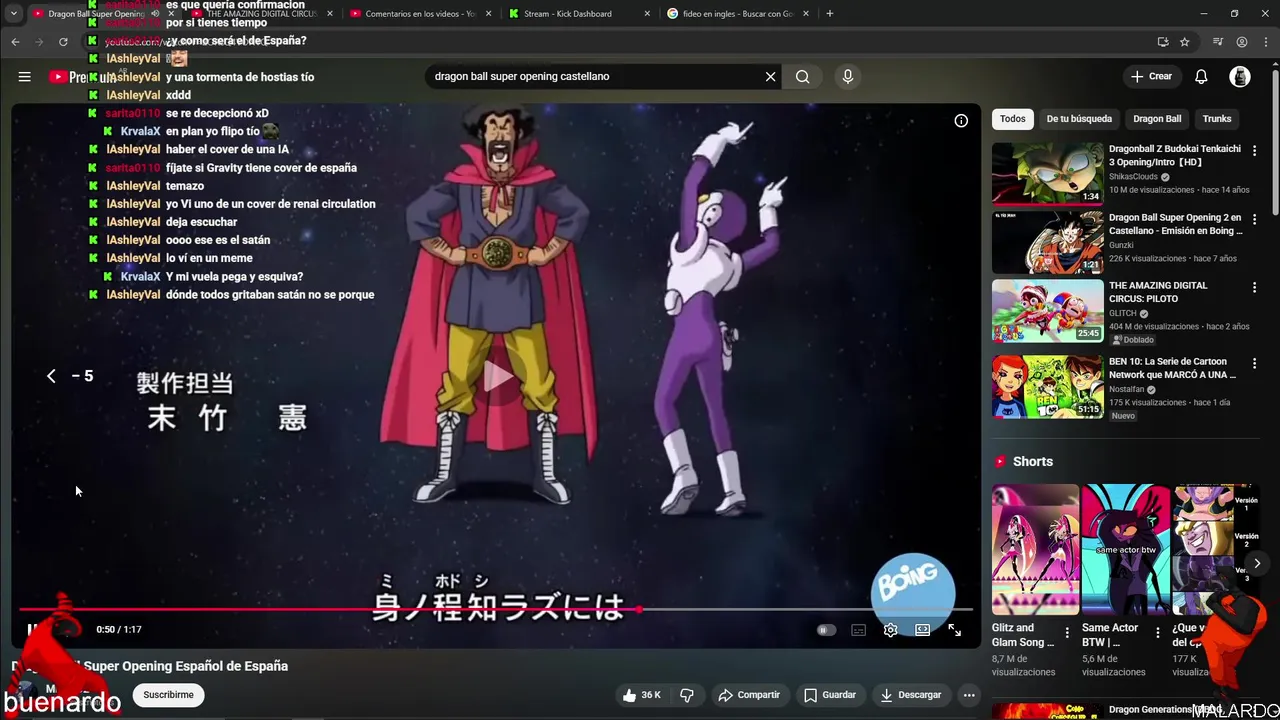The height and width of the screenshot is (720, 1280).
Task: Switch to THE AMAZING DIGITAL CIRCUS tab
Action: click(x=261, y=14)
